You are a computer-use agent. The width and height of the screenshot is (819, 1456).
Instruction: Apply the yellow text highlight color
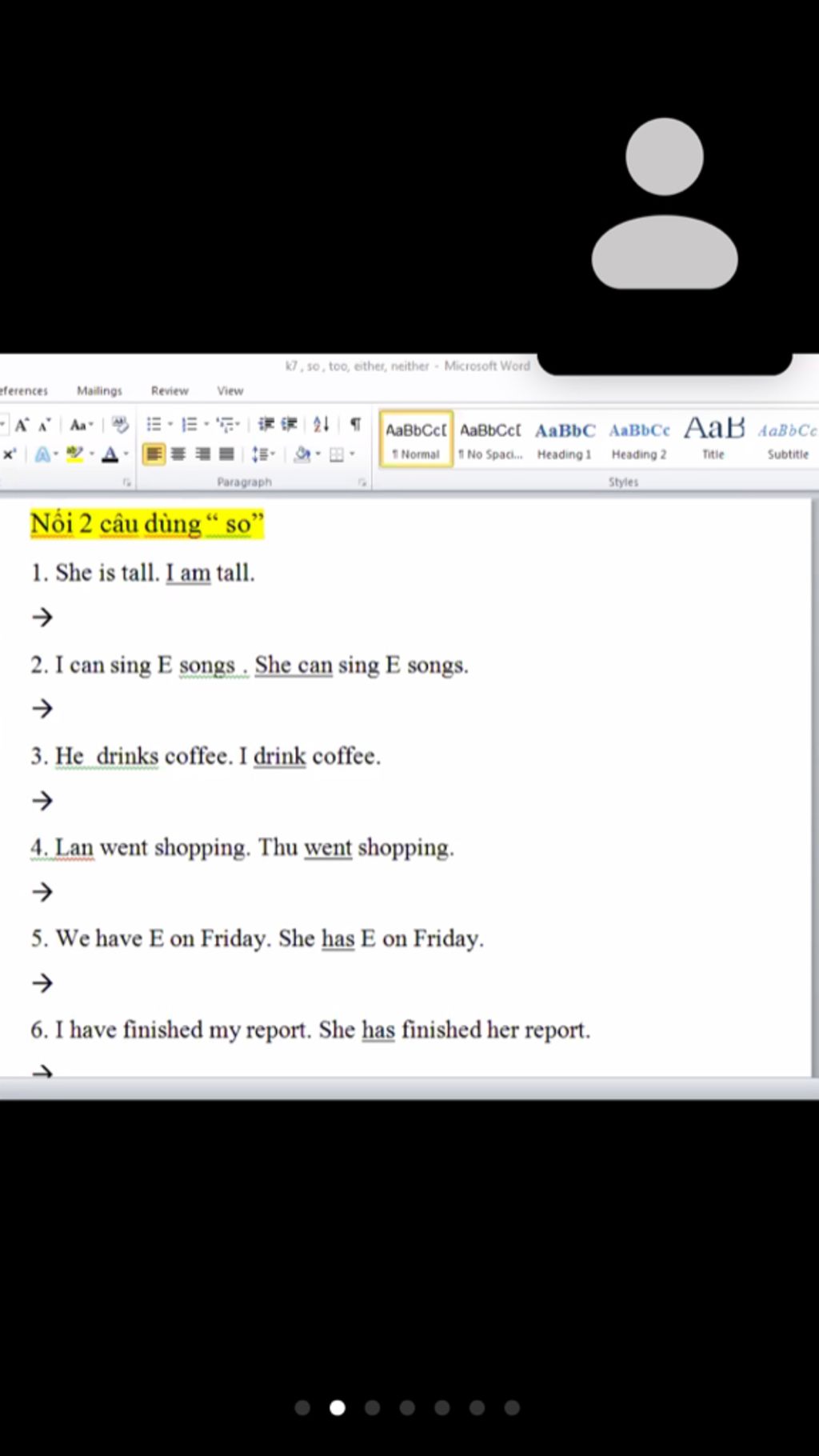tap(74, 454)
